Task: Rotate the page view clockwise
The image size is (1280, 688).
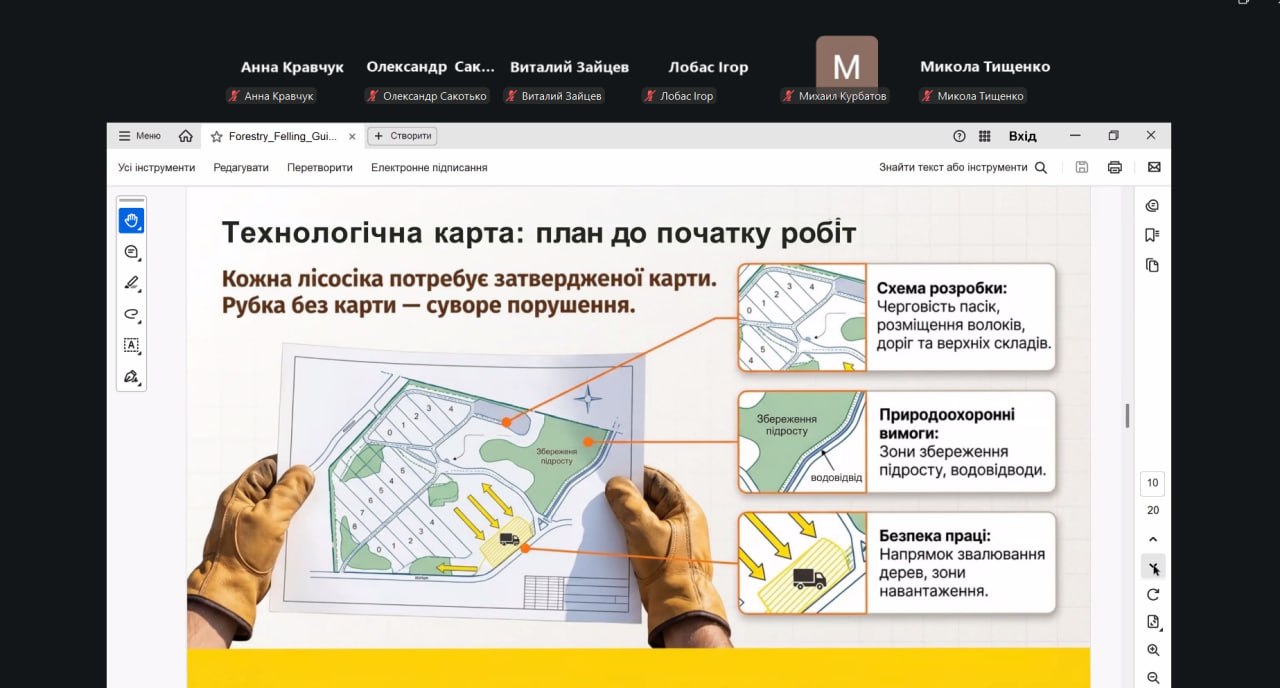Action: [x=1153, y=595]
